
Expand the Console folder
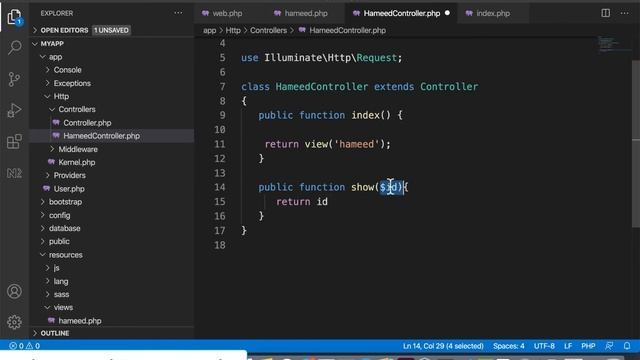click(x=67, y=70)
